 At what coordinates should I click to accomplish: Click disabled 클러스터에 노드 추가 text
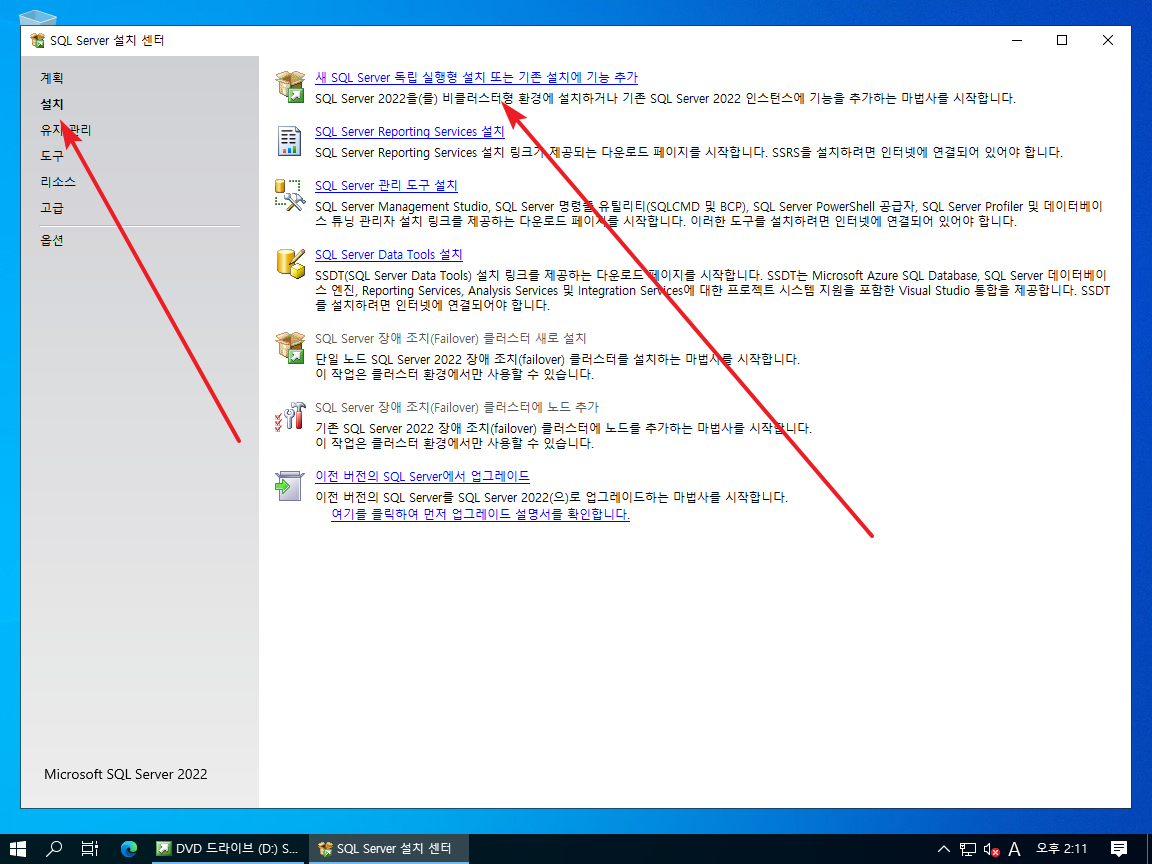(x=457, y=407)
